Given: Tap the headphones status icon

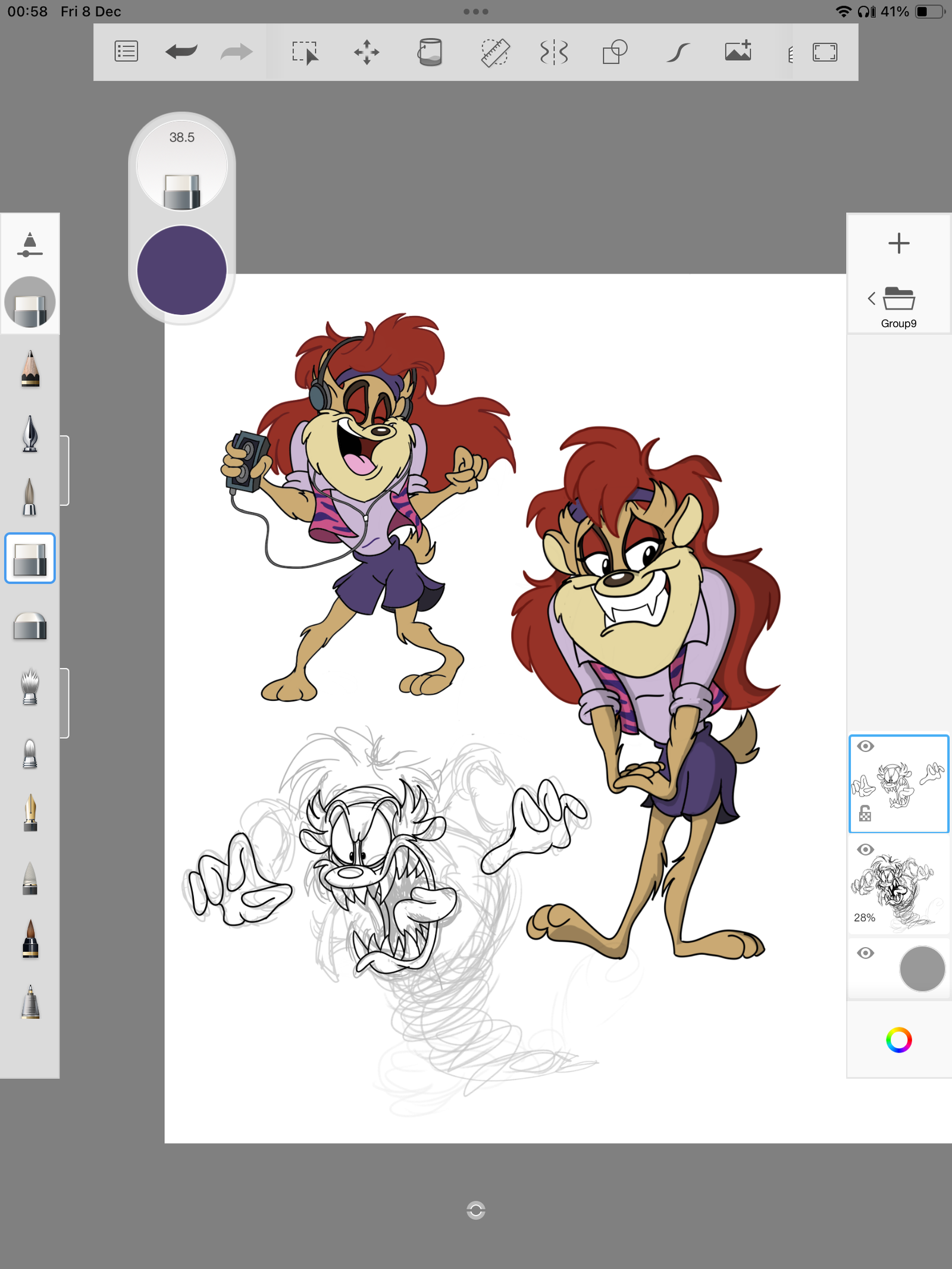Looking at the screenshot, I should click(866, 11).
